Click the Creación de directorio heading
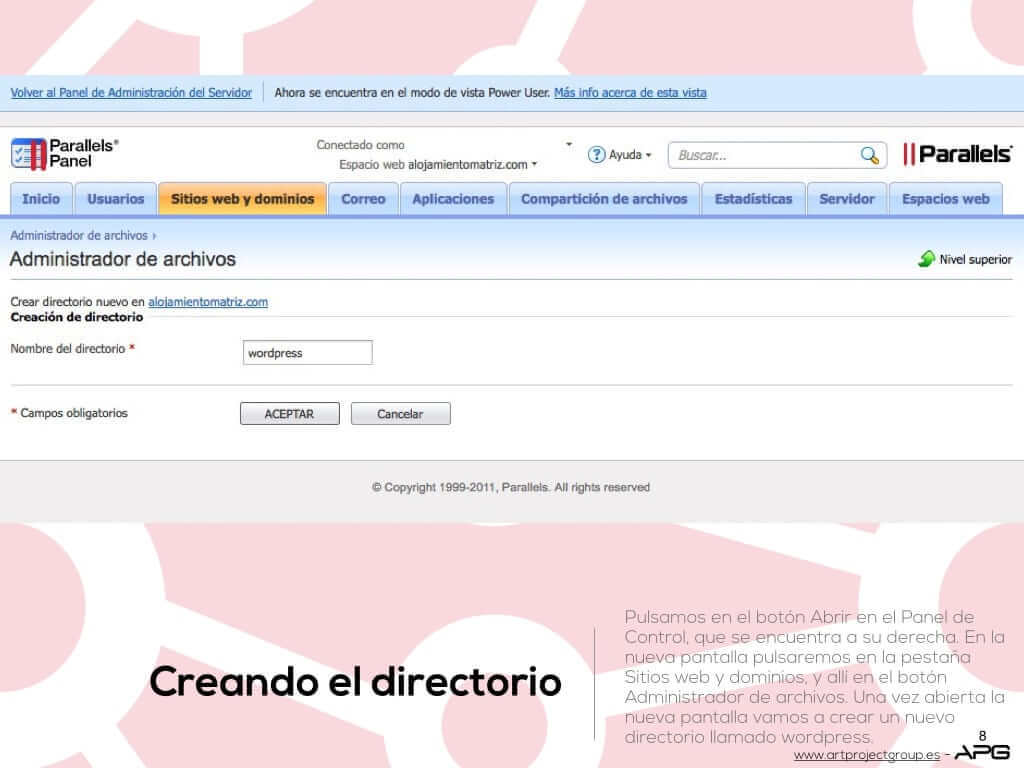 [x=76, y=317]
